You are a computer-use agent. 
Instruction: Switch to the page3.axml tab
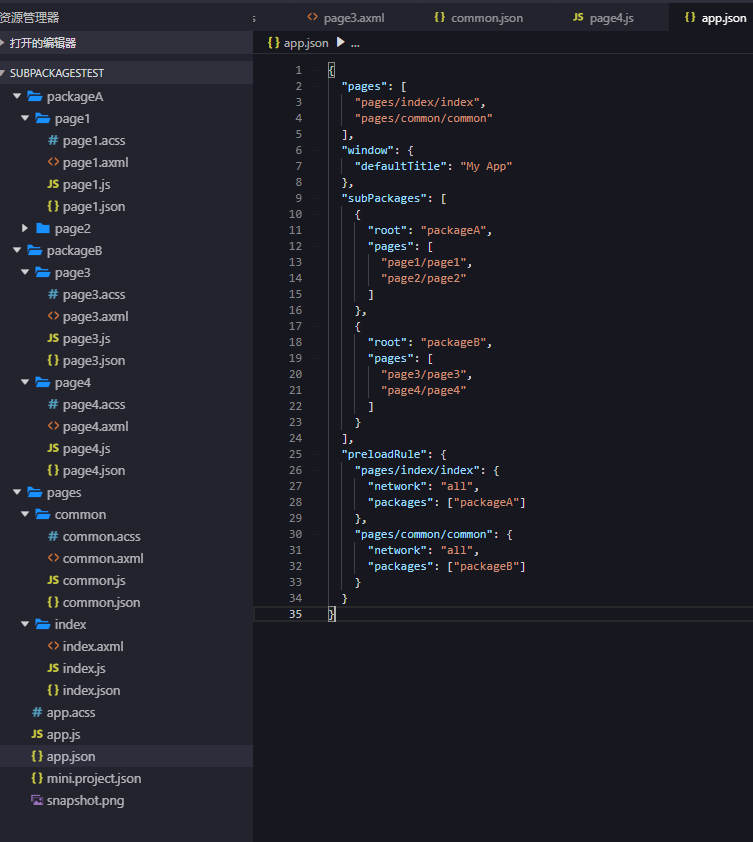(x=346, y=18)
